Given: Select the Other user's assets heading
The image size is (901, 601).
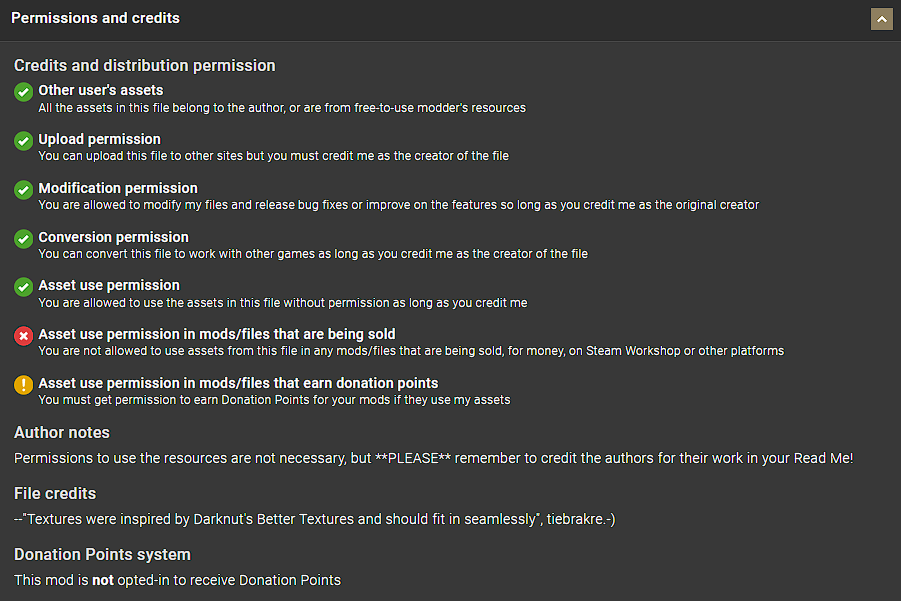Looking at the screenshot, I should coord(100,90).
